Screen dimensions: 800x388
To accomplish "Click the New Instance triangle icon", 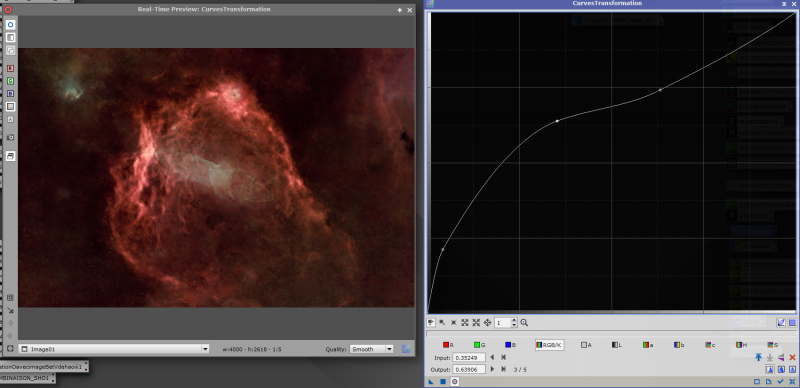I will [432, 382].
